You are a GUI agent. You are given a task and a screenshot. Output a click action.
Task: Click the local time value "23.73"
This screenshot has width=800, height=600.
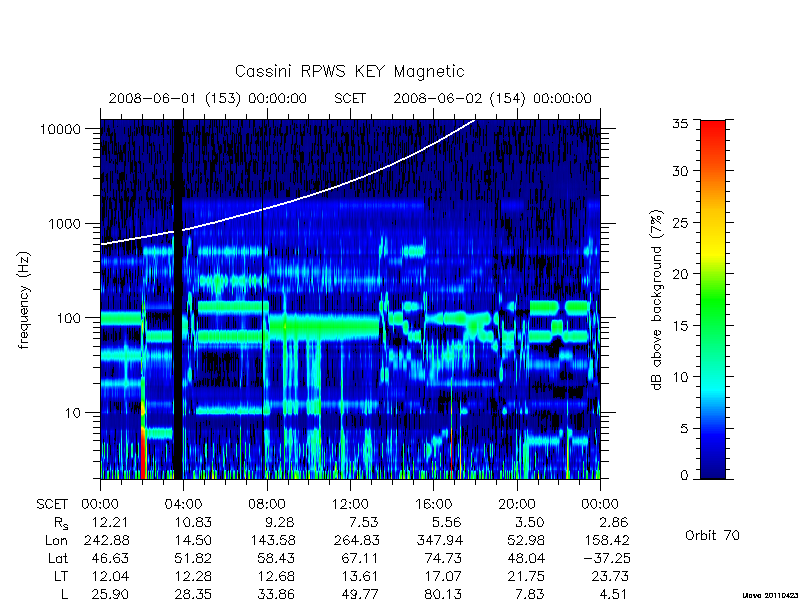point(610,577)
